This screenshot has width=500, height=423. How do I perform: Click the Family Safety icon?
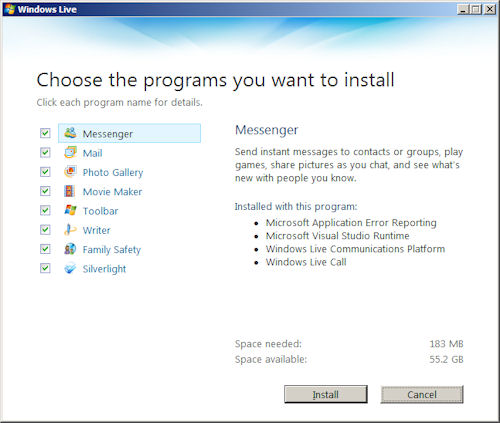pos(70,249)
